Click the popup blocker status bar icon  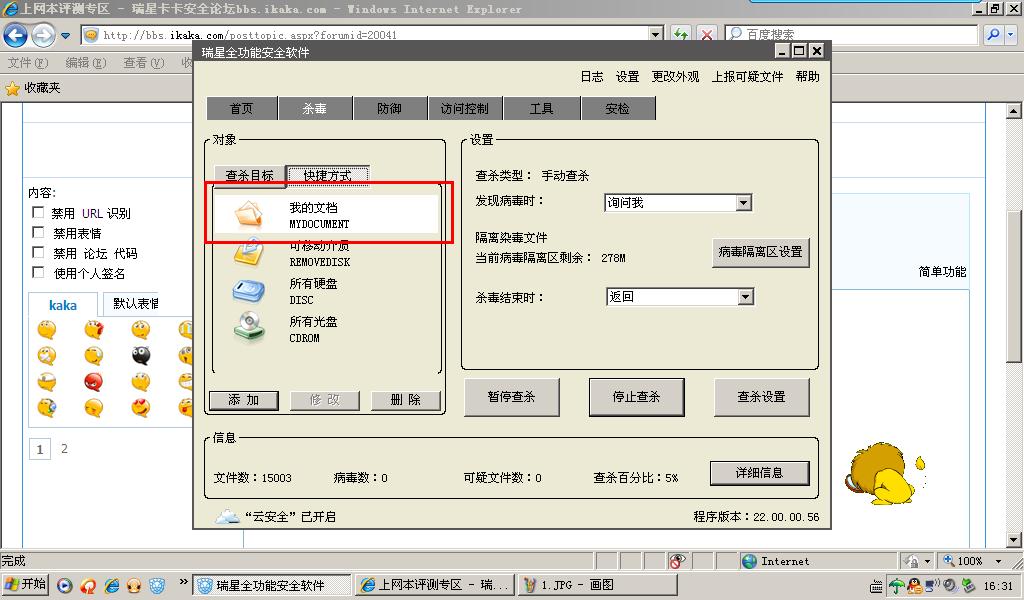click(x=677, y=561)
